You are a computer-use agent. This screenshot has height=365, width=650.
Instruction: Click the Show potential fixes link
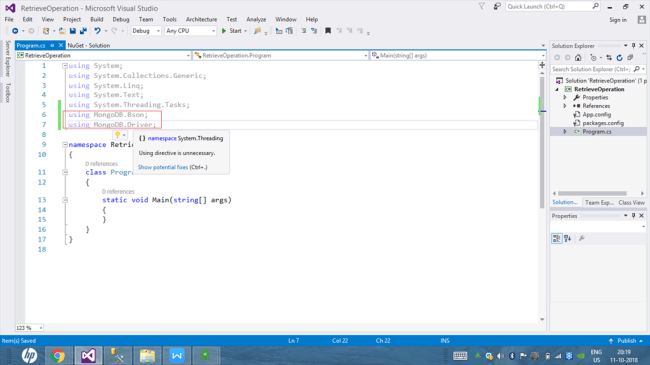pos(163,167)
